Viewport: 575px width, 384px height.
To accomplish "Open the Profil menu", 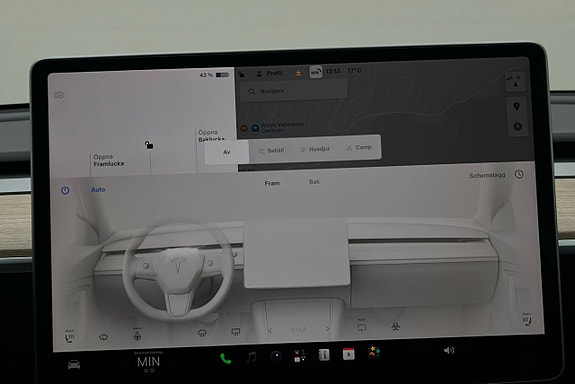I will pos(270,73).
